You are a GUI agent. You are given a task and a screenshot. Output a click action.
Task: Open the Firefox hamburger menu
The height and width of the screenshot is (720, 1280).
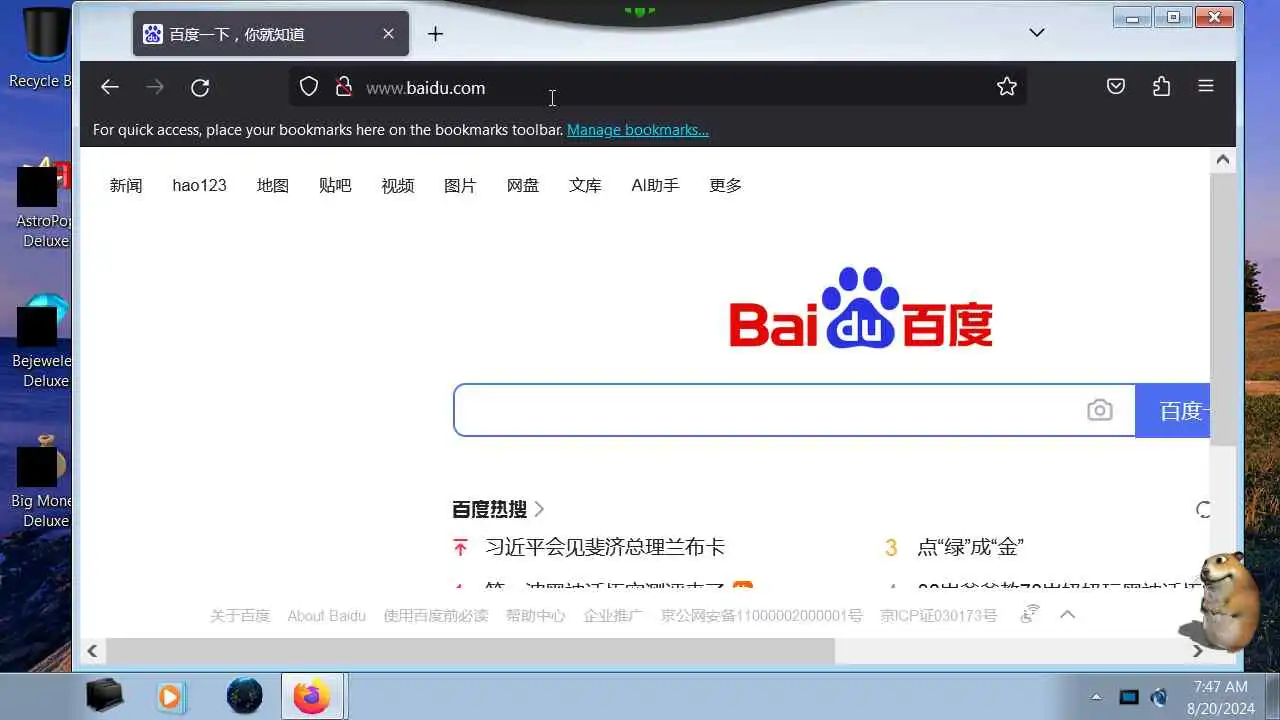click(x=1206, y=87)
